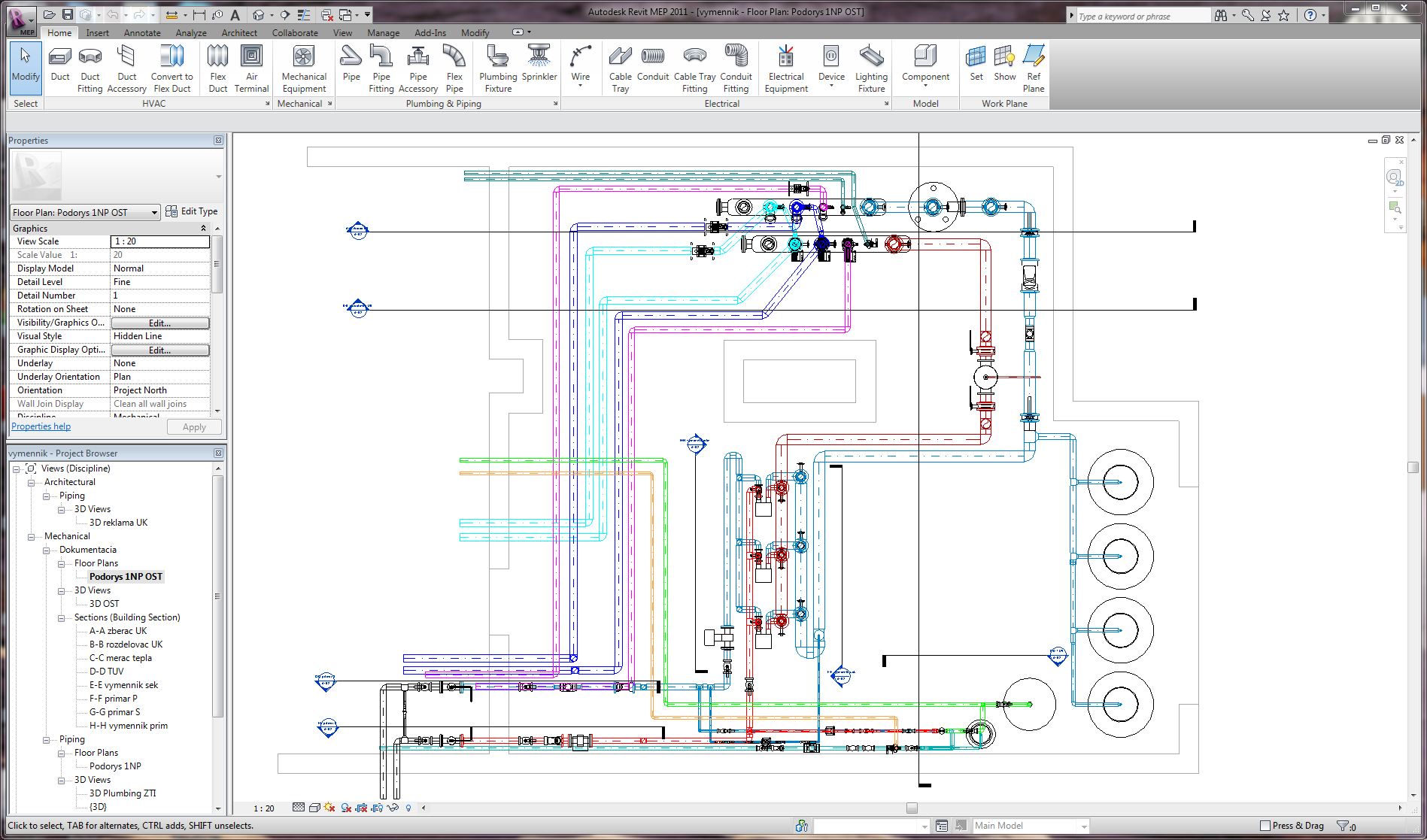Activate the Cable Tray tool
Image resolution: width=1427 pixels, height=840 pixels.
pos(620,68)
